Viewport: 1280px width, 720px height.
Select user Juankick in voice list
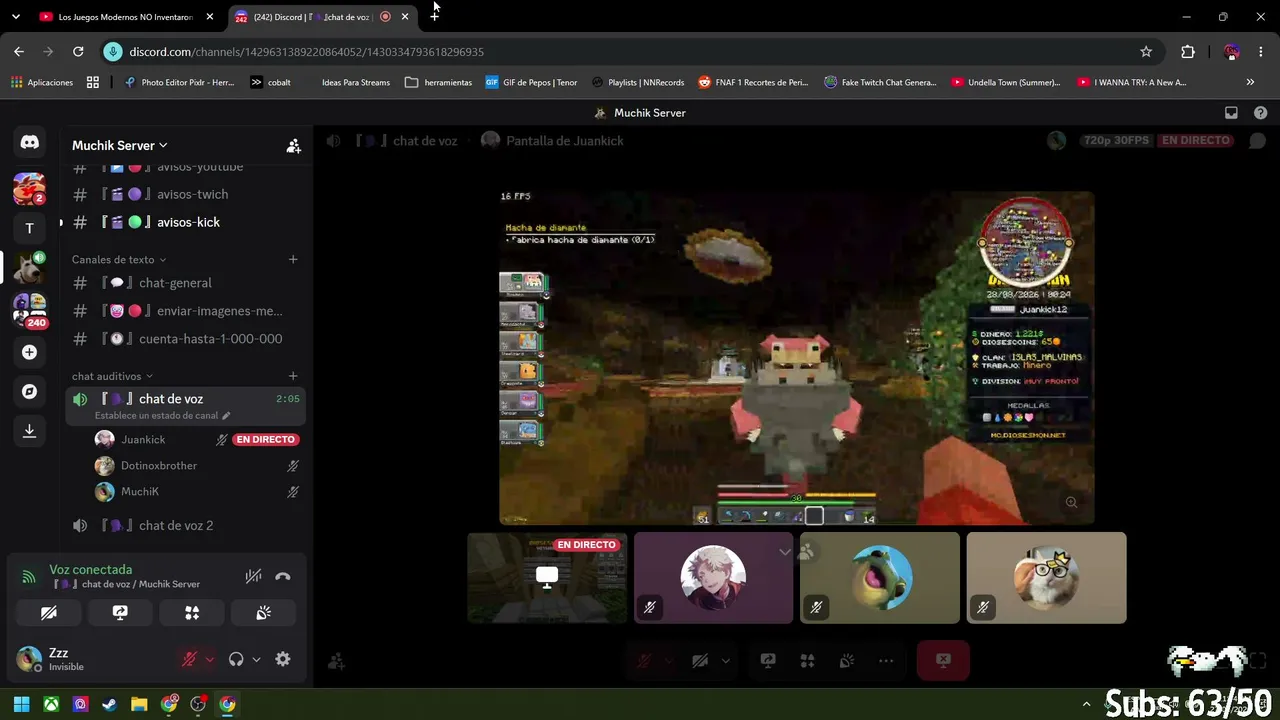(x=143, y=440)
